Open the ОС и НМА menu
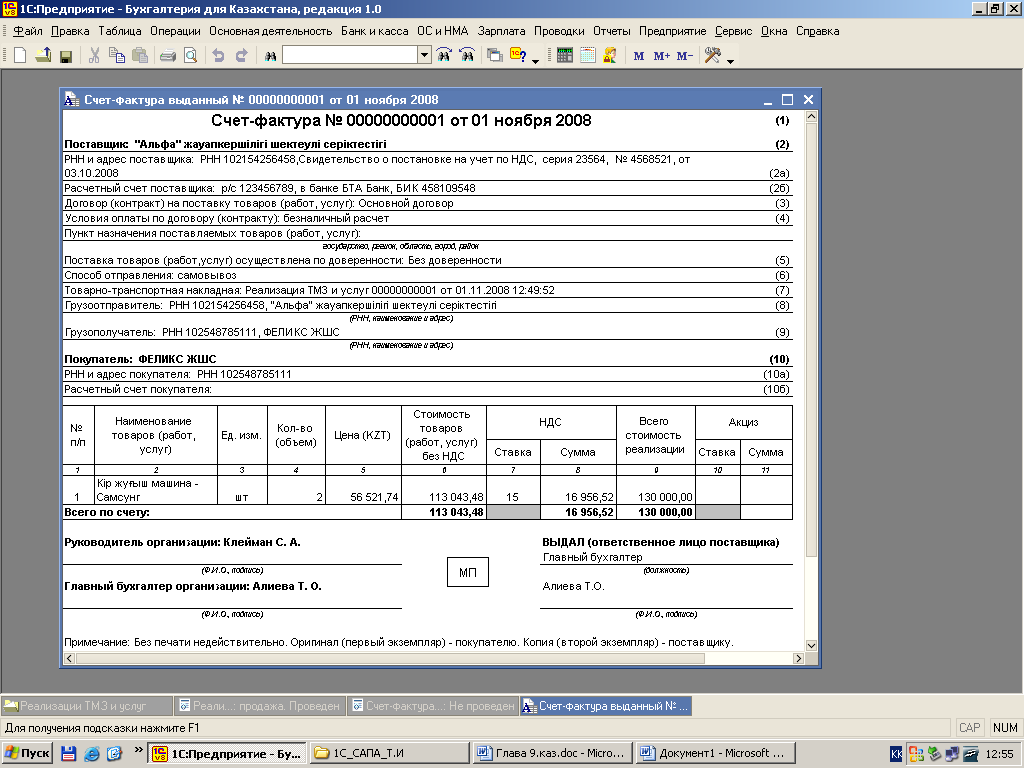Screen dimensions: 1024x768 (x=443, y=31)
